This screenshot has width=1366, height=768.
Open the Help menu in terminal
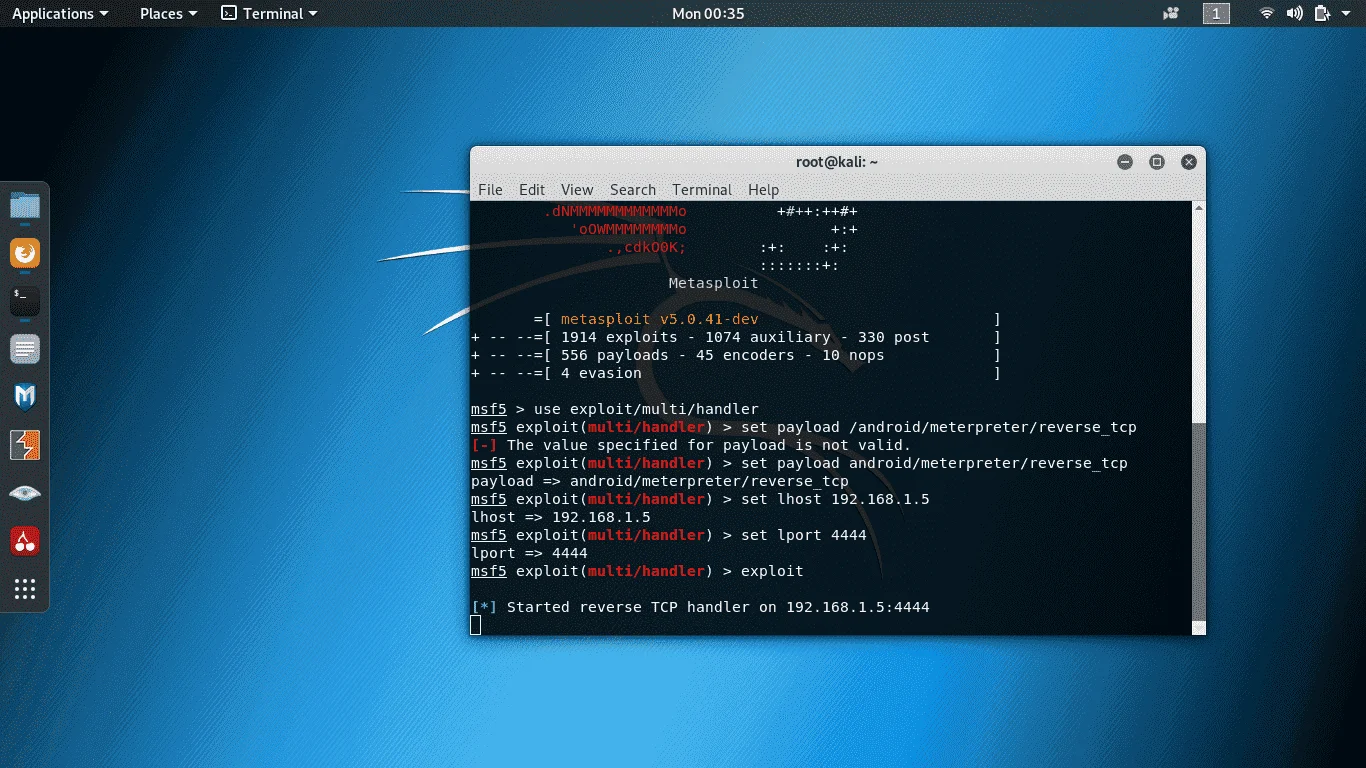763,190
